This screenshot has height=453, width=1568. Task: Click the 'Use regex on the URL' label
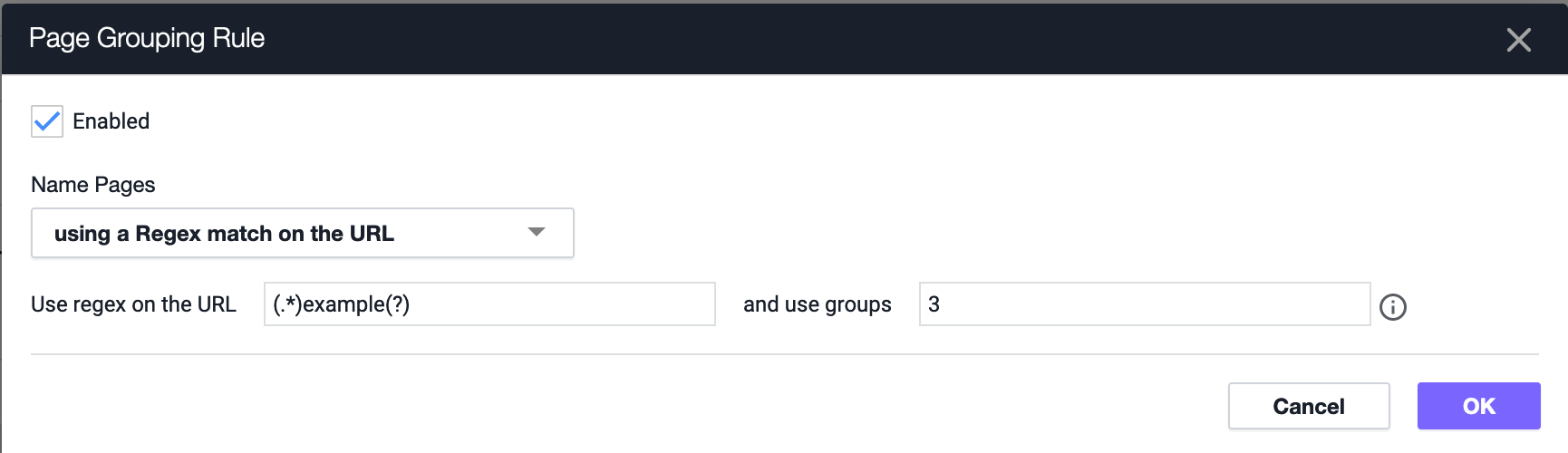point(133,304)
